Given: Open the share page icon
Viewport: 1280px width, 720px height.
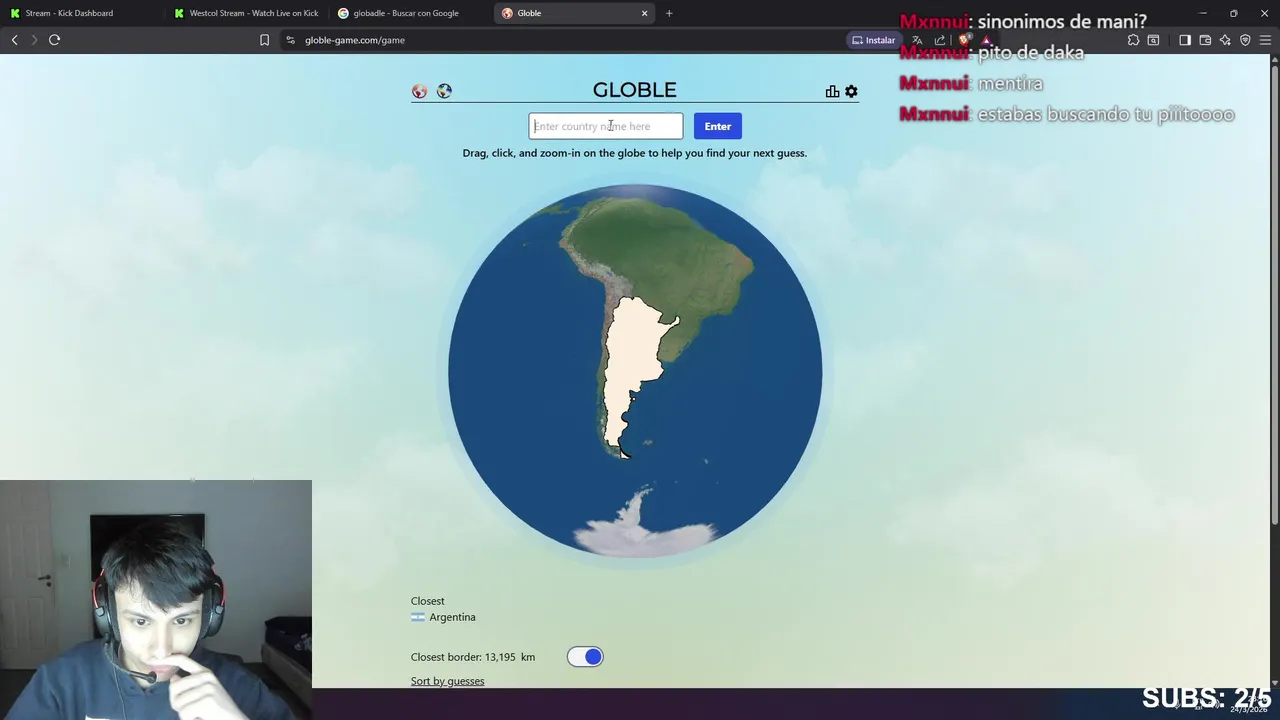Looking at the screenshot, I should click(x=940, y=40).
